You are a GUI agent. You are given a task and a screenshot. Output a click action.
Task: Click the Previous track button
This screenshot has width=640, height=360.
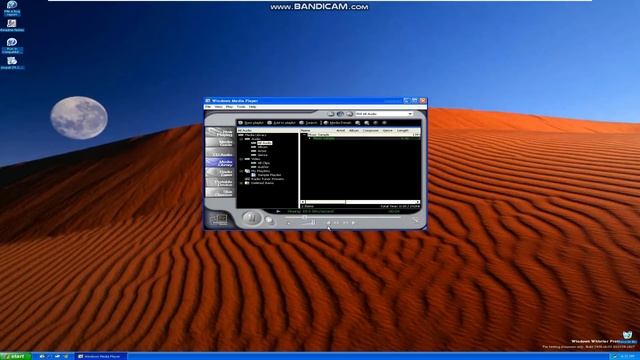pos(328,222)
